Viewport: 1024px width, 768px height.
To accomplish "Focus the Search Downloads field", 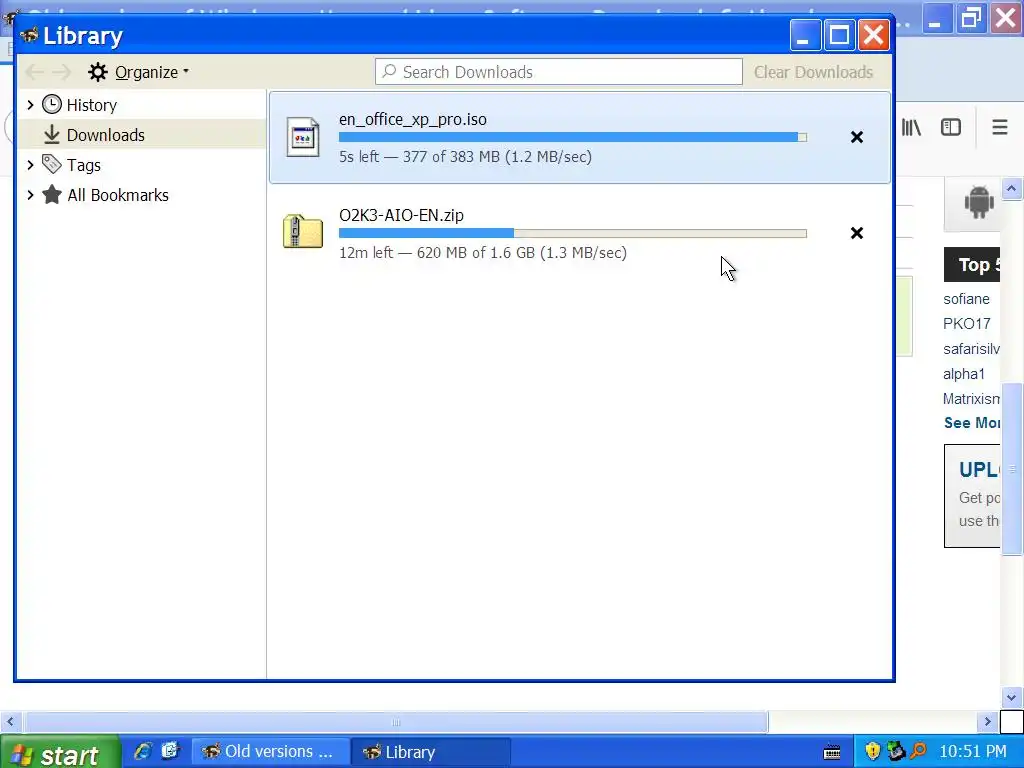I will click(558, 72).
